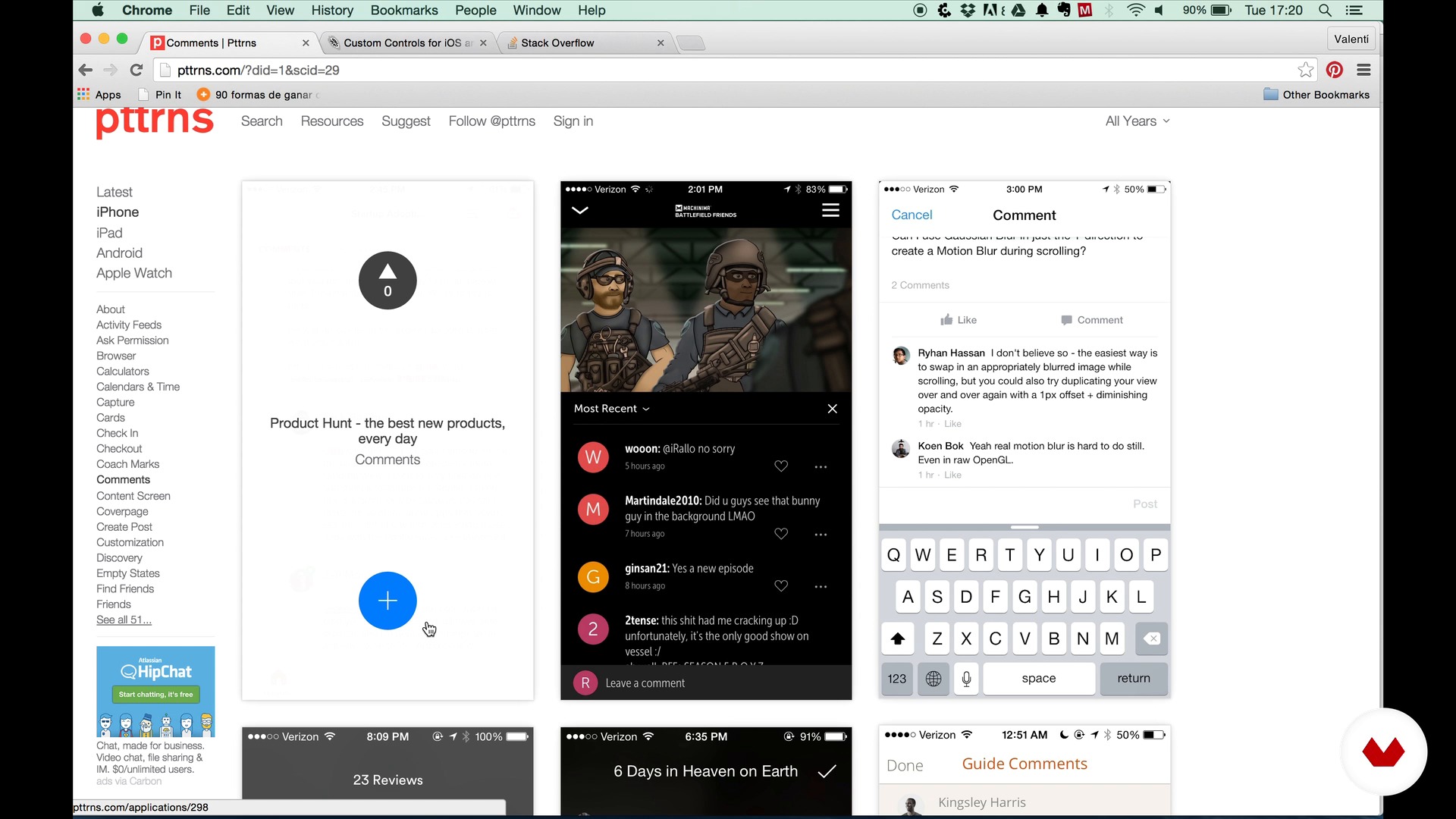Open the Wi-Fi status menu

pyautogui.click(x=1135, y=11)
